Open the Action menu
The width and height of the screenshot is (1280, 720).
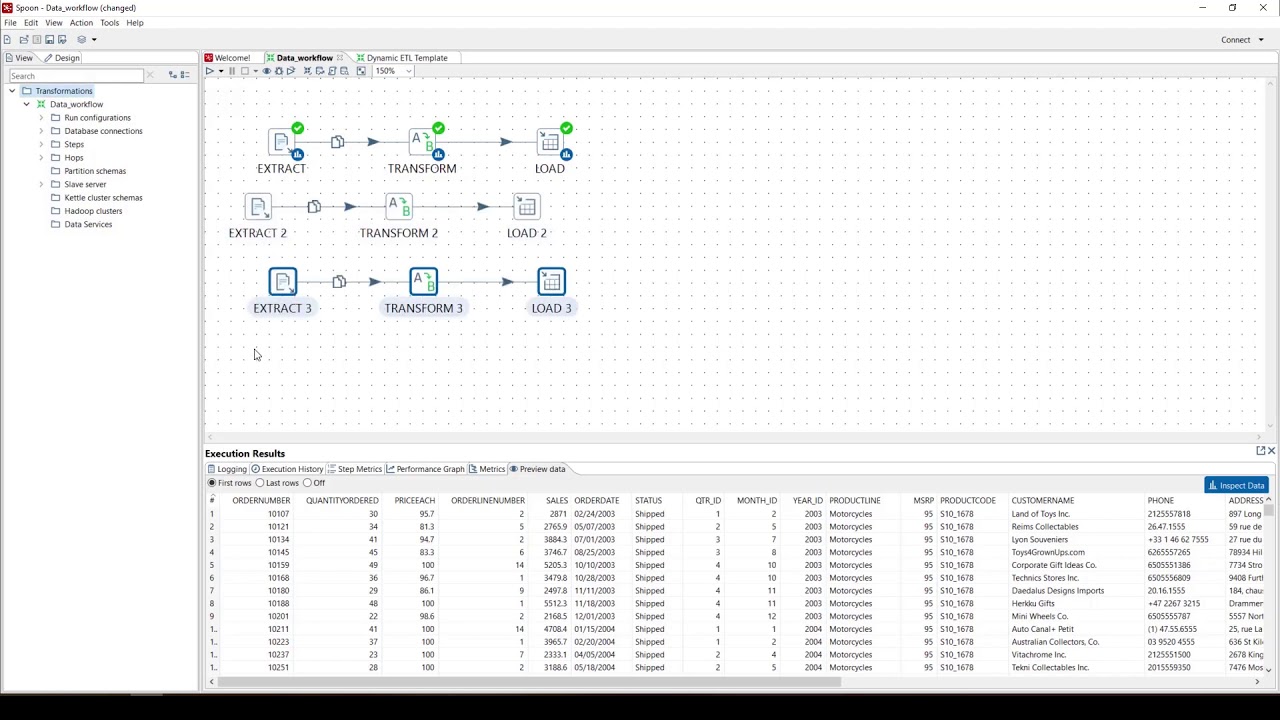tap(81, 23)
